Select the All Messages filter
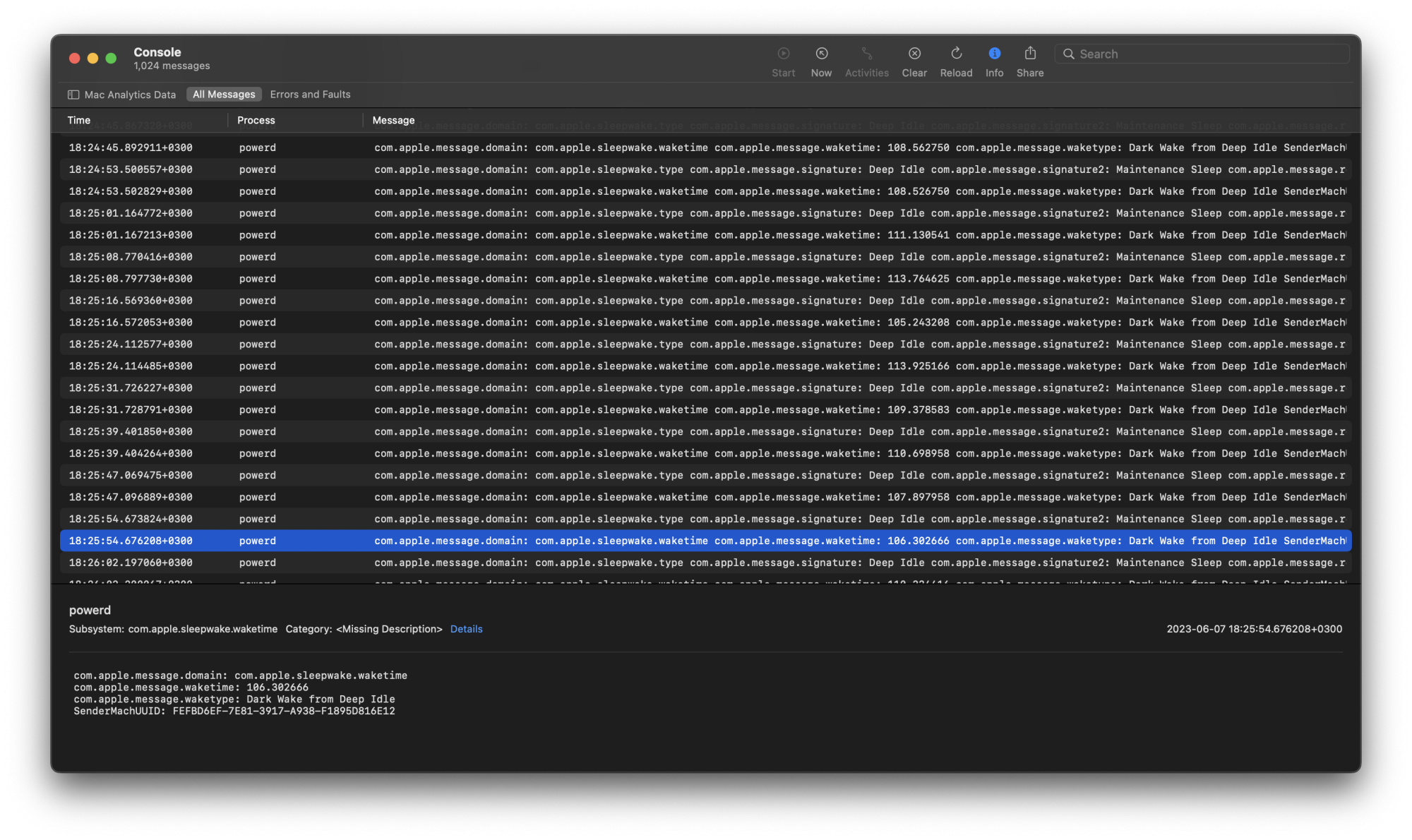This screenshot has width=1412, height=840. (224, 95)
